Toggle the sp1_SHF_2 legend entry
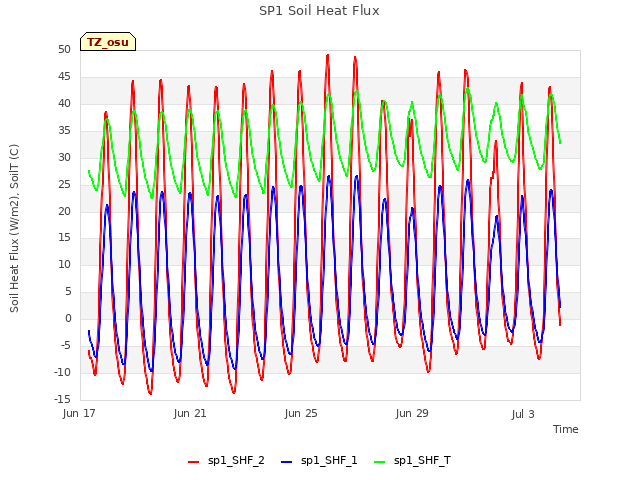 pos(226,461)
